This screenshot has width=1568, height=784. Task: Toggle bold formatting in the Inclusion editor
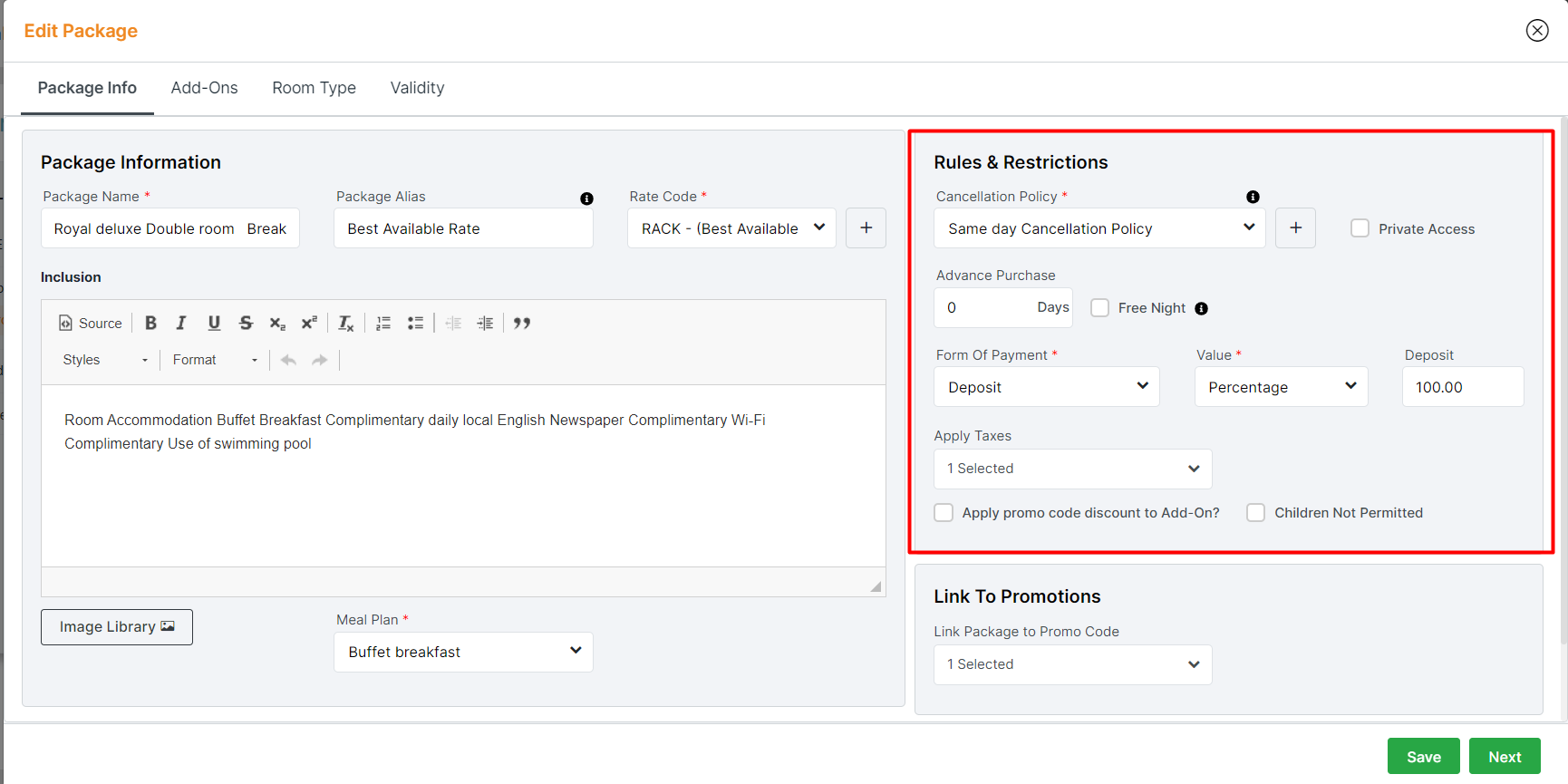pos(150,323)
